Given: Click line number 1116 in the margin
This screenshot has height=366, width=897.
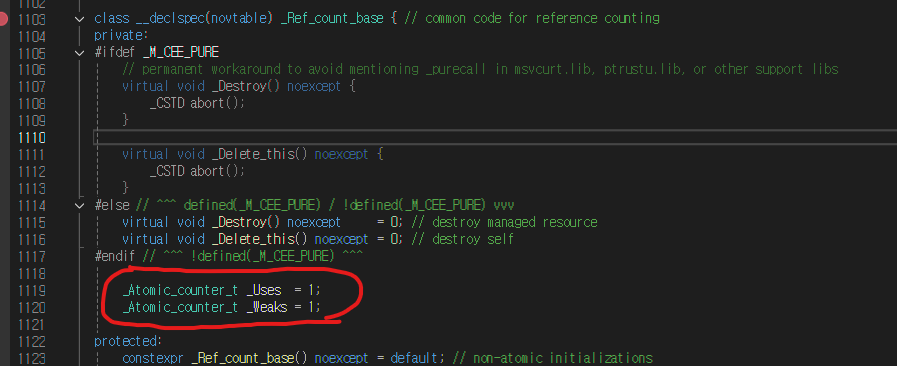Looking at the screenshot, I should pos(31,239).
